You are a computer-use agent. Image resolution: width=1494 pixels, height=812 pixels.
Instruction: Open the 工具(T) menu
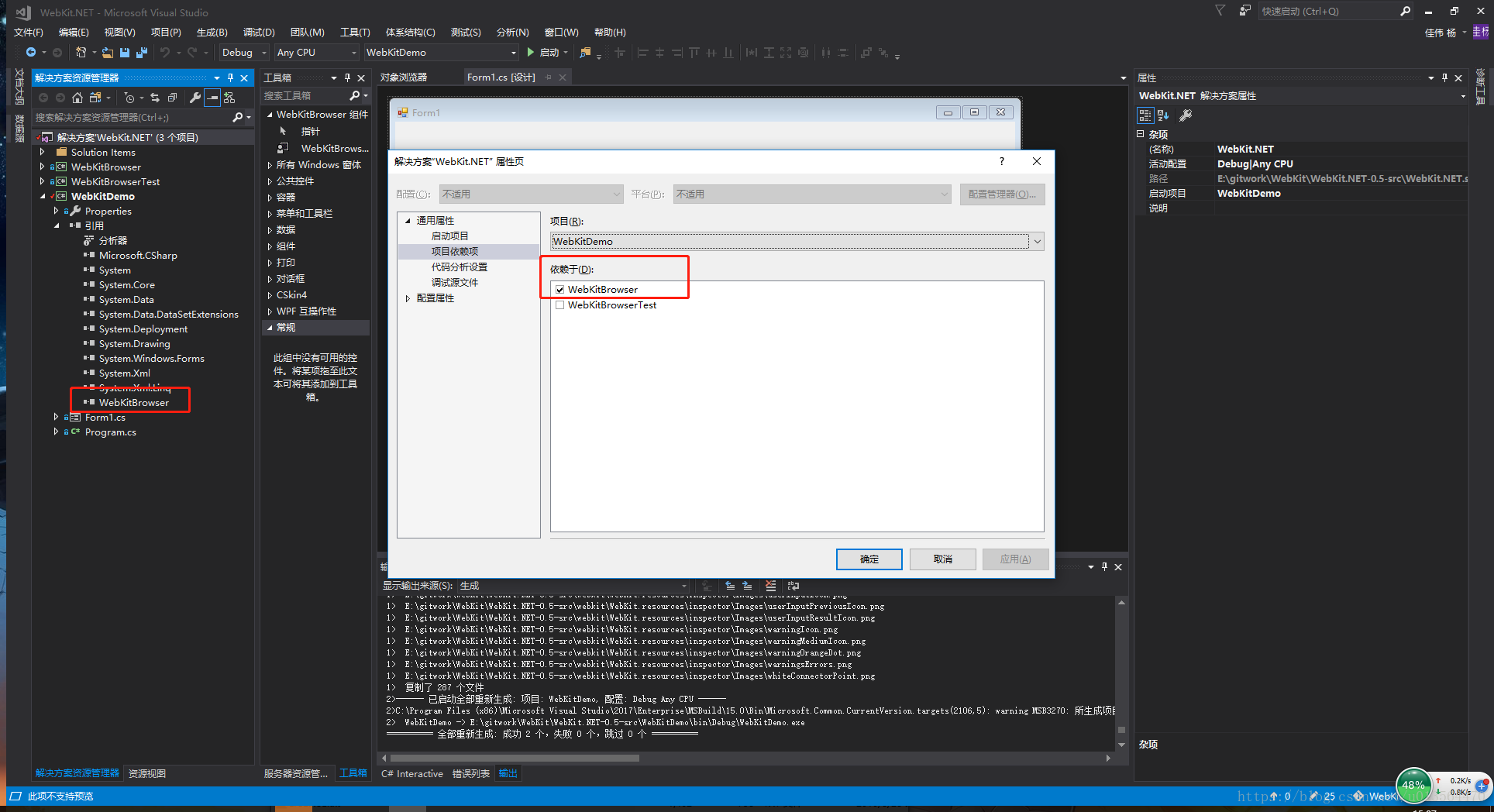point(355,32)
